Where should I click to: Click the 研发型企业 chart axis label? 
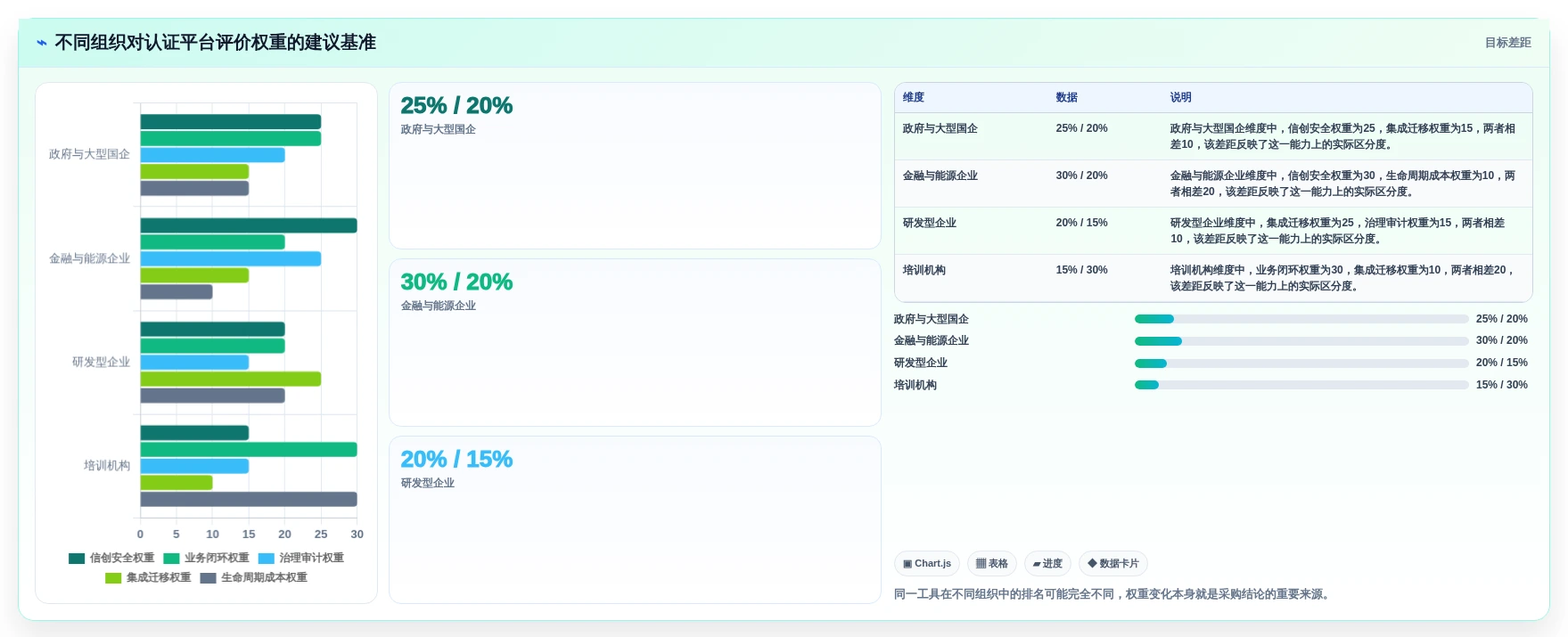click(101, 362)
